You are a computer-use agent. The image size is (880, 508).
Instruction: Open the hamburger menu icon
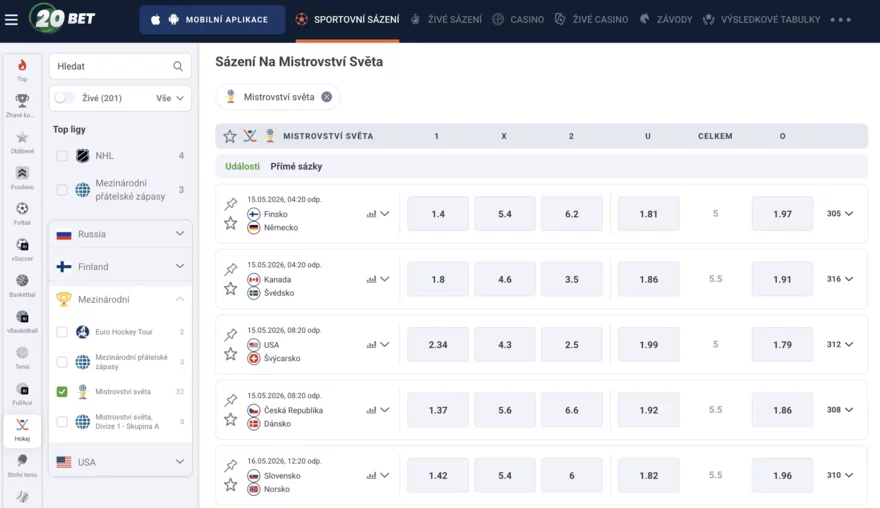pos(11,20)
